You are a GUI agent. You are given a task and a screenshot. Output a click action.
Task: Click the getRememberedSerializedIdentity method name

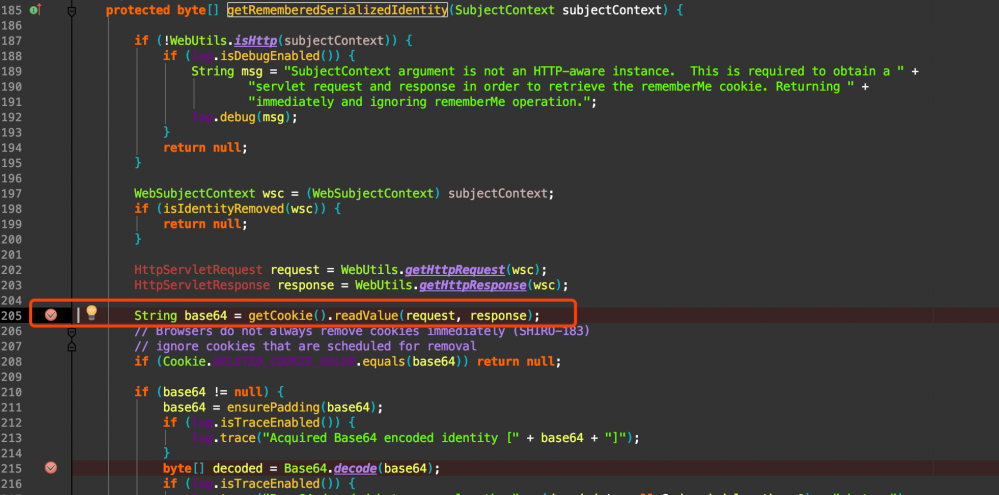coord(336,10)
